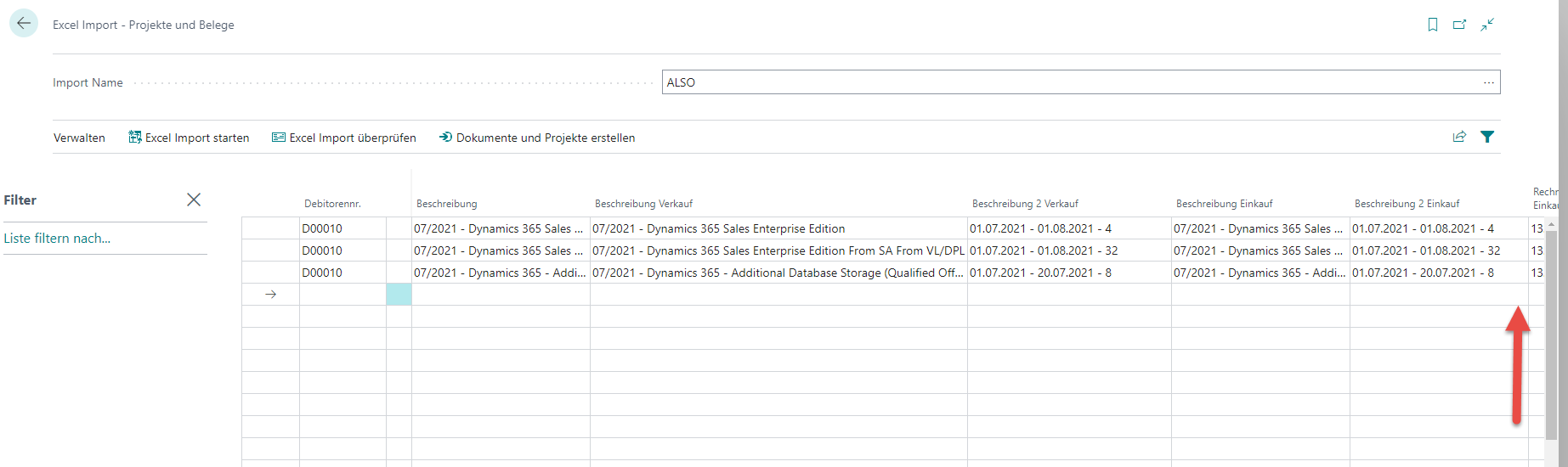The height and width of the screenshot is (467, 1568).
Task: Collapse the page with the shrink icon
Action: coord(1487,25)
